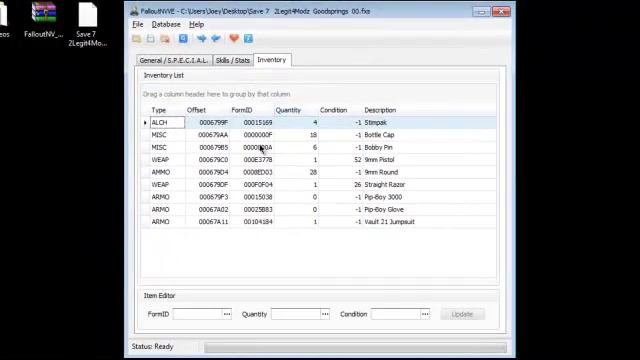Select the Straight Razor row
640x360 pixels.
319,184
